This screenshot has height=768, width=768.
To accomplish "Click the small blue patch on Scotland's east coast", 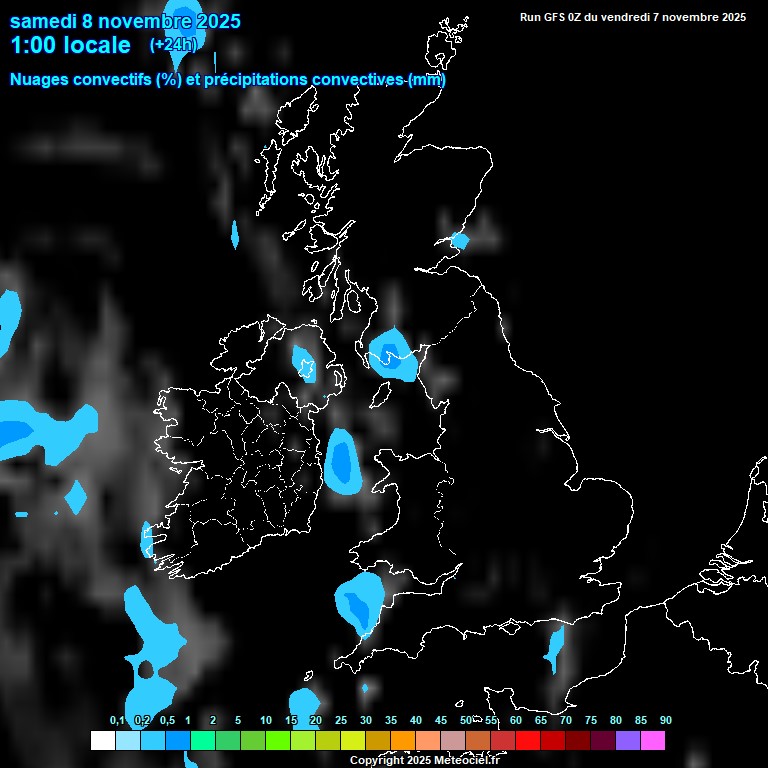I will 459,240.
